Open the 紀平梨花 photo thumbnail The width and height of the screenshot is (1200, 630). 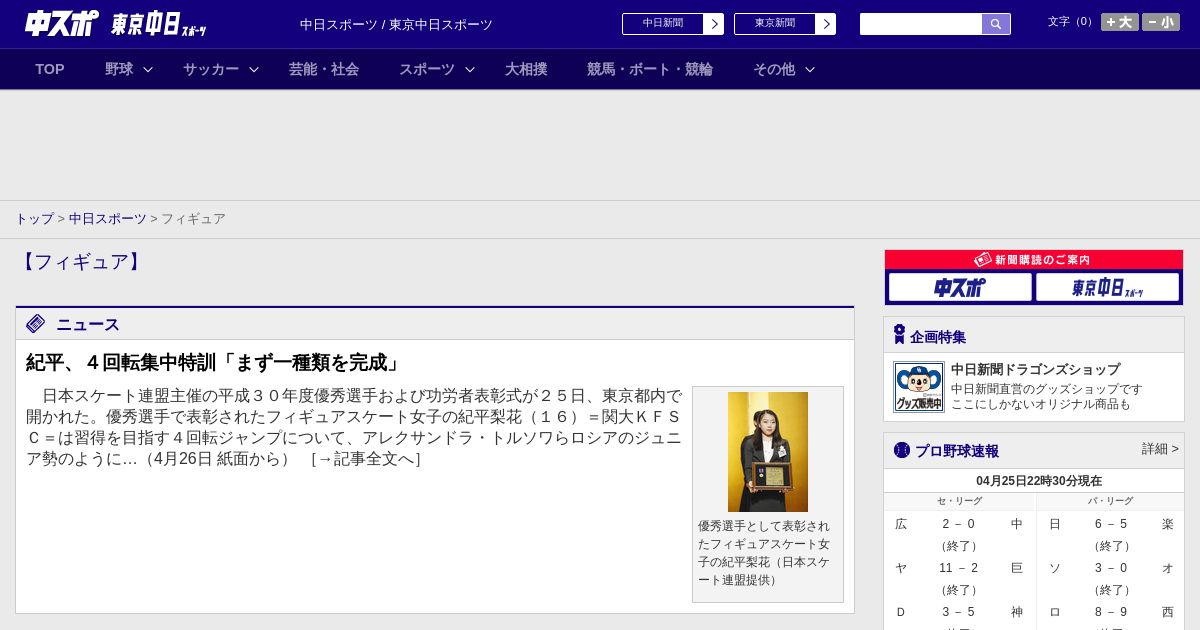768,452
